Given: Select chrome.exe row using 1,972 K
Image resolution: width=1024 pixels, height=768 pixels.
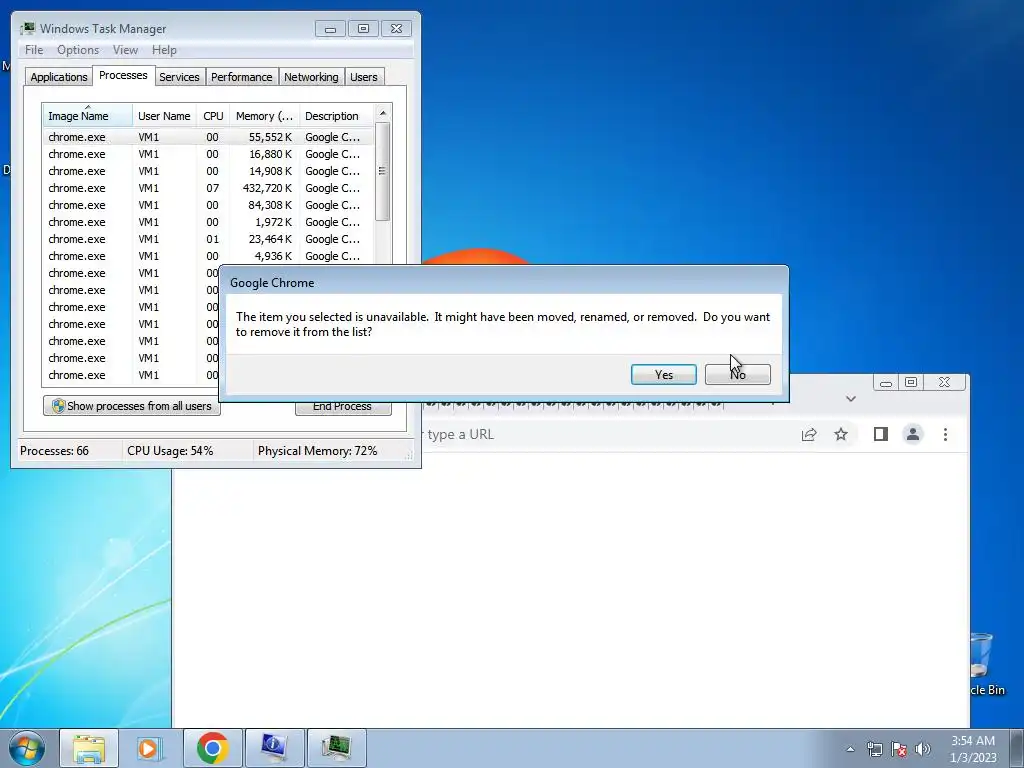Looking at the screenshot, I should pyautogui.click(x=208, y=222).
